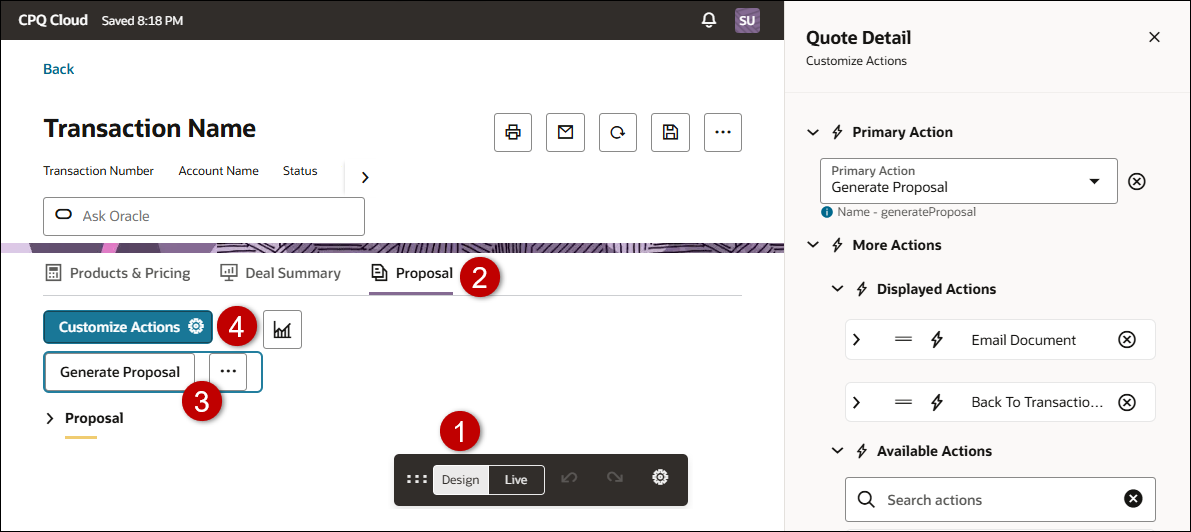
Task: Switch to Design mode
Action: click(461, 480)
